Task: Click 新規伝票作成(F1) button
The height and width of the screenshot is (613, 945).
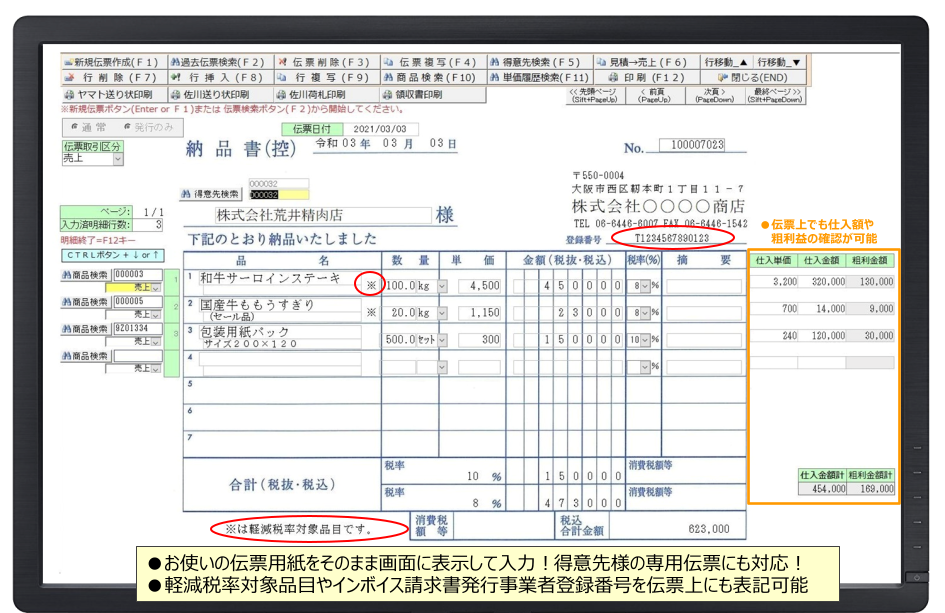Action: pos(113,62)
